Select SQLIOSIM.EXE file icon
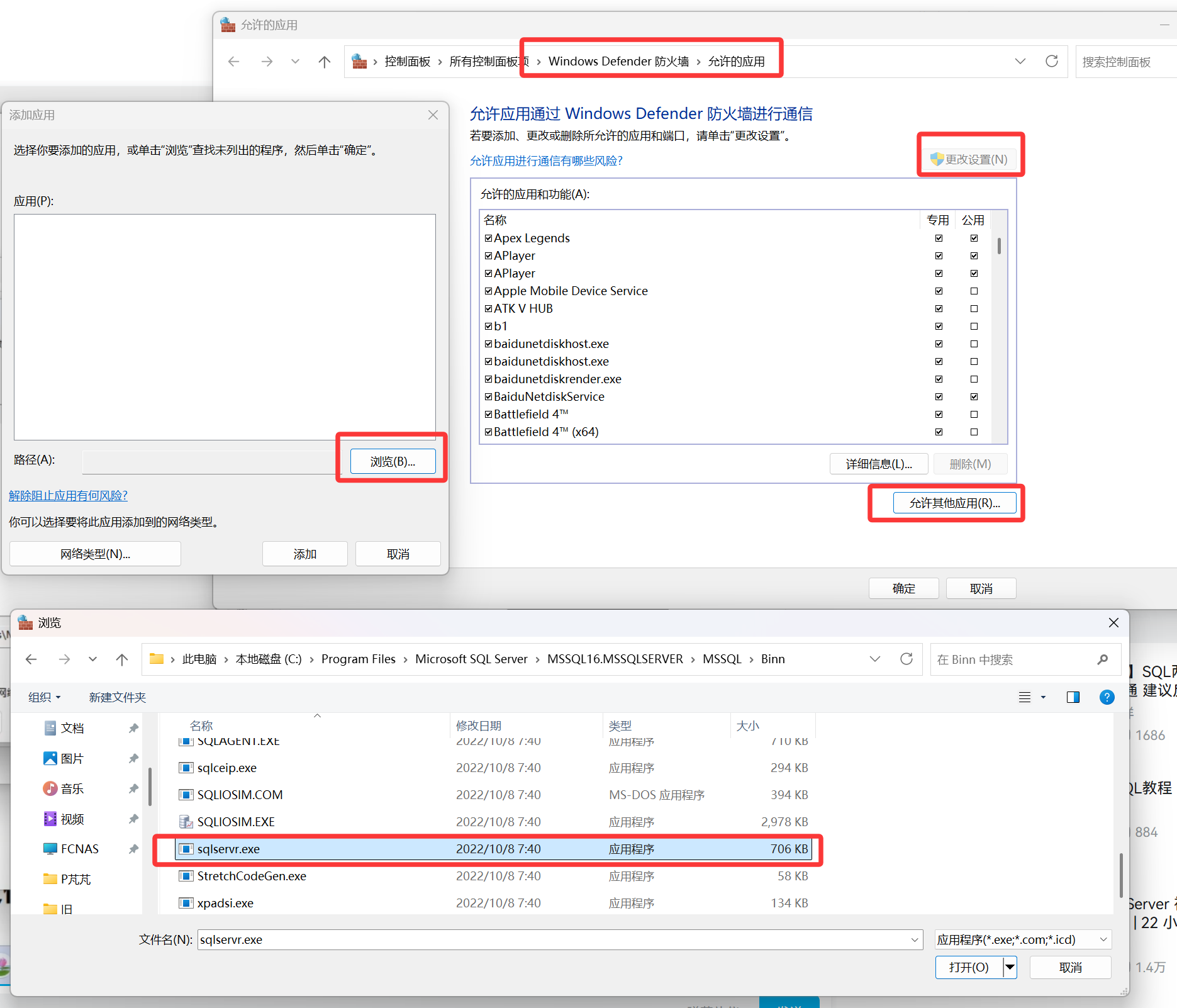The image size is (1177, 1008). (x=186, y=822)
